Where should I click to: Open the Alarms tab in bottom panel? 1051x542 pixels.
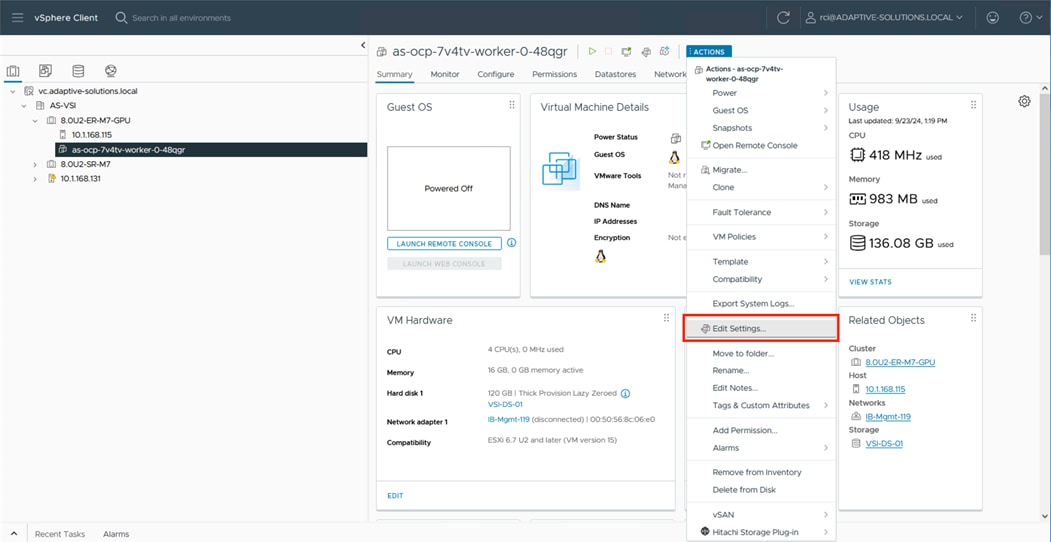(116, 534)
